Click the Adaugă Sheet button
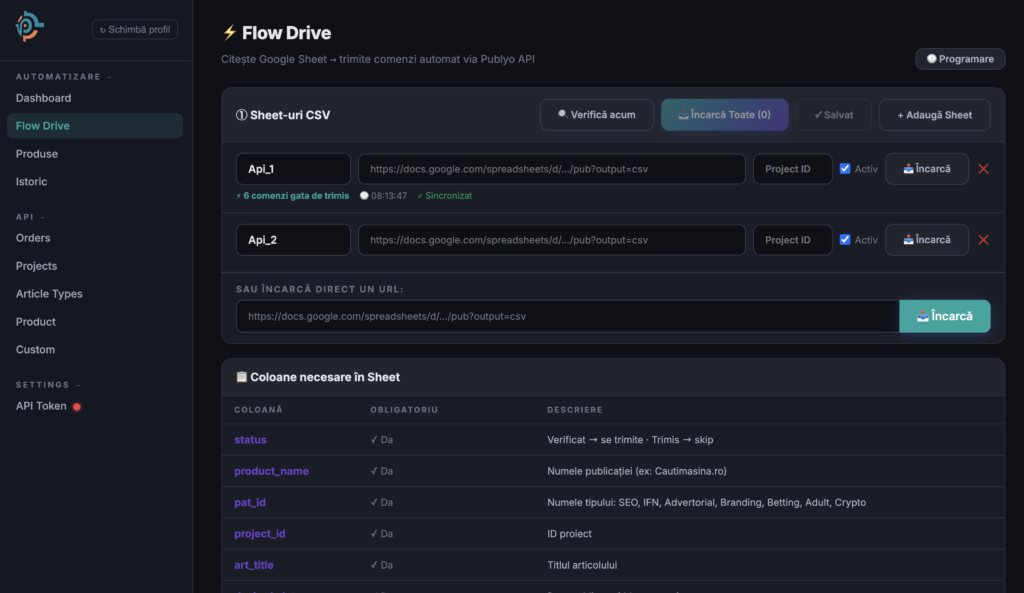The height and width of the screenshot is (593, 1024). click(x=934, y=115)
